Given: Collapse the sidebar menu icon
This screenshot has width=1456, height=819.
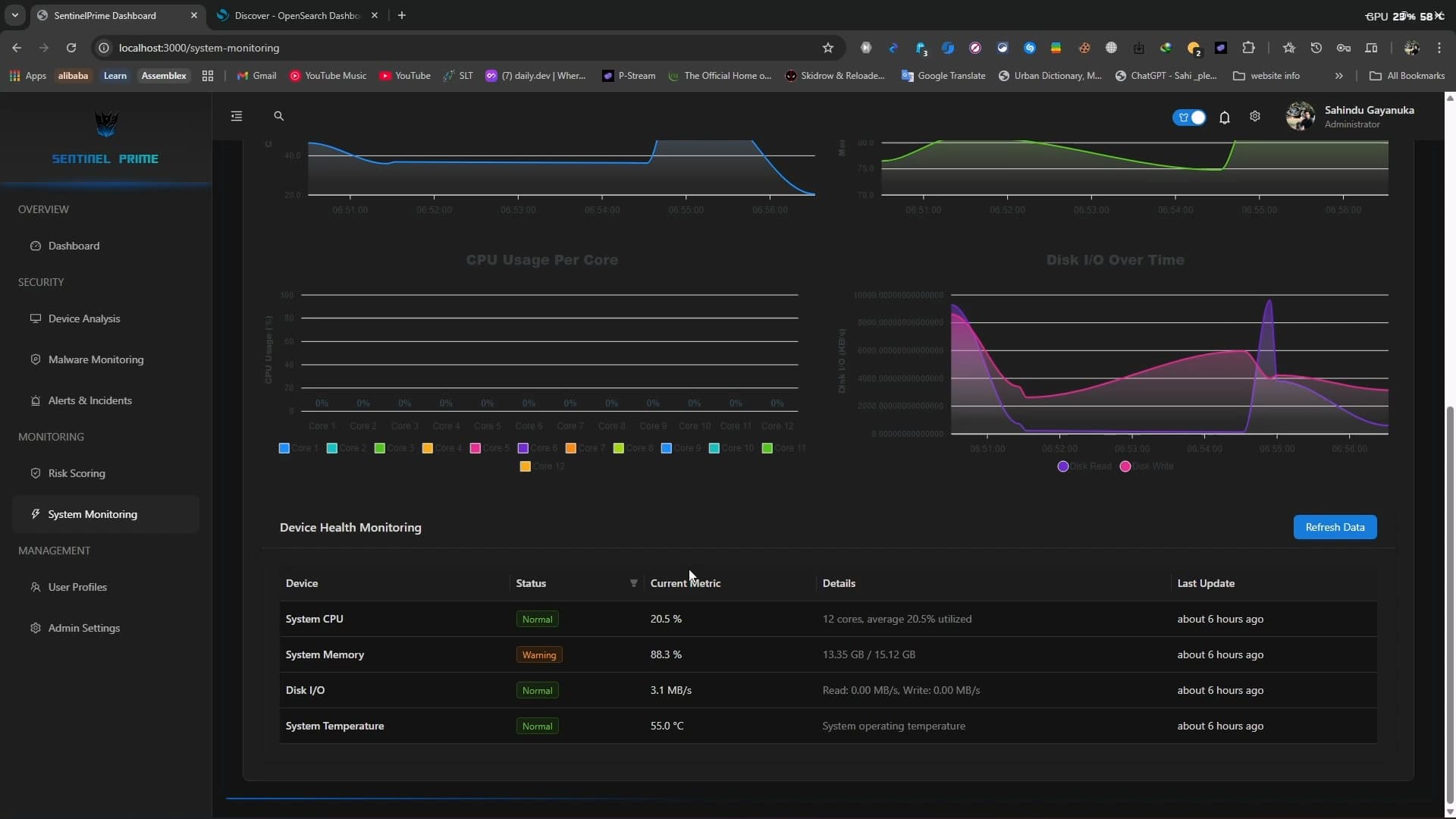Looking at the screenshot, I should pos(237,116).
